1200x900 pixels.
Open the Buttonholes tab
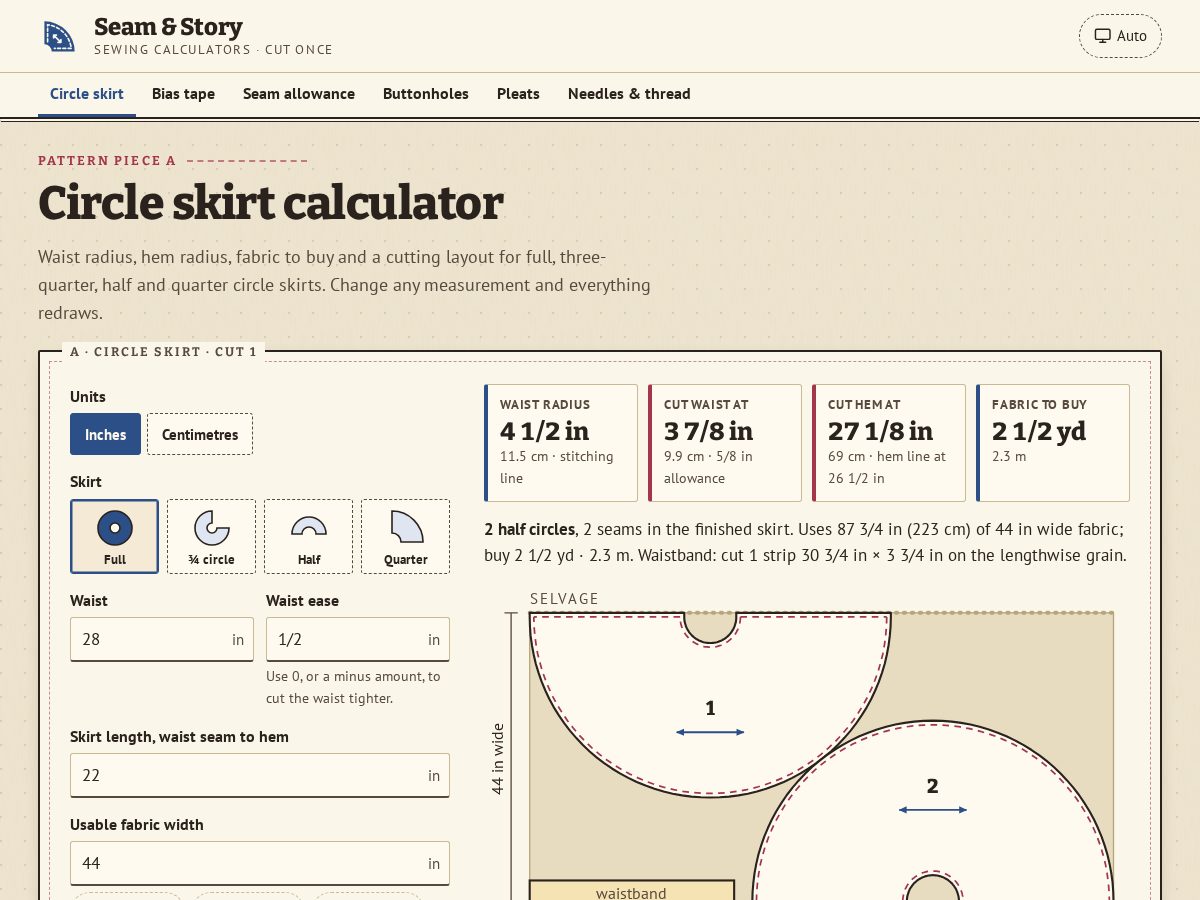click(426, 94)
